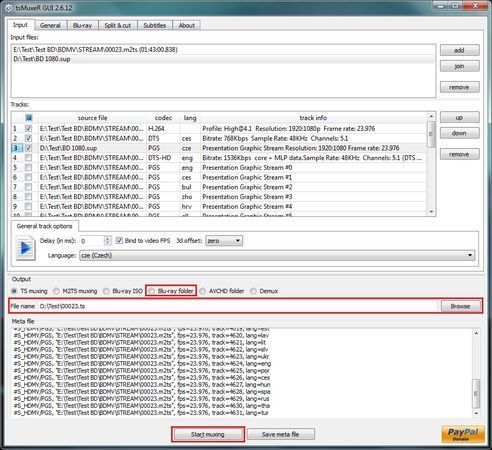Click the Start muxing button
492x450 pixels.
[x=208, y=434]
